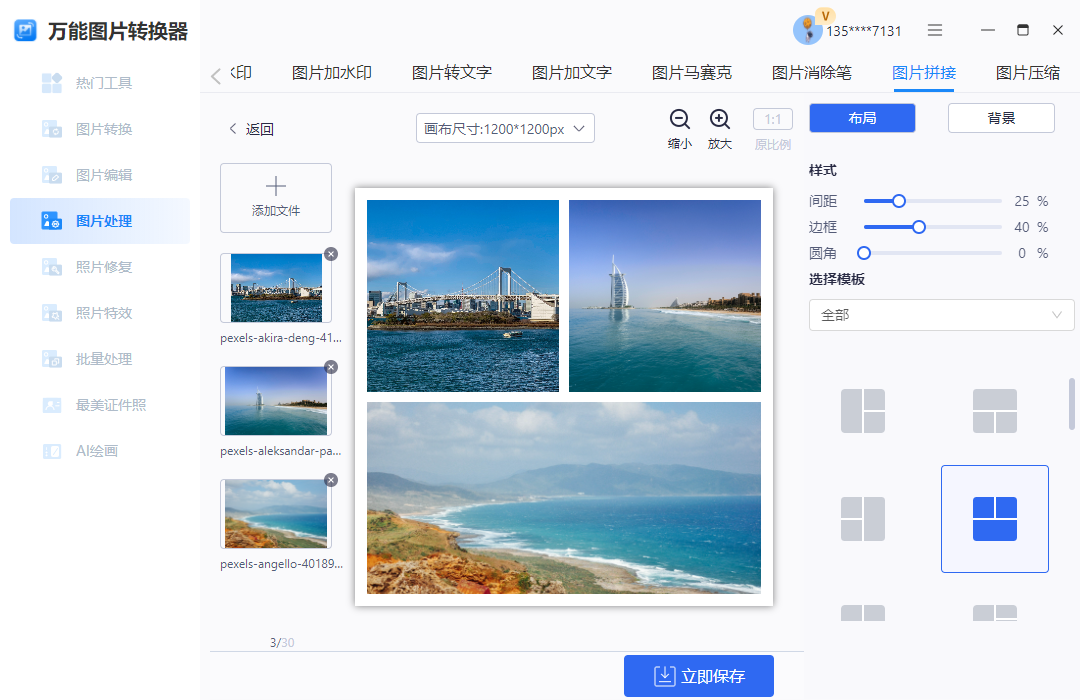This screenshot has height=700, width=1080.
Task: Open the 图片马赛克 tab
Action: 691,72
